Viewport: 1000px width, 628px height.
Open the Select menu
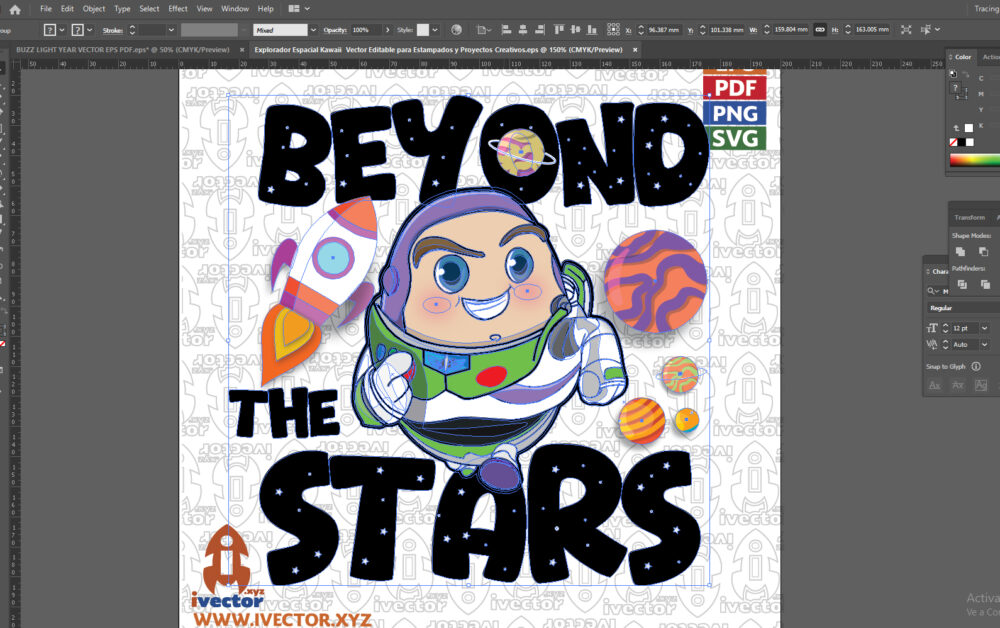(149, 9)
